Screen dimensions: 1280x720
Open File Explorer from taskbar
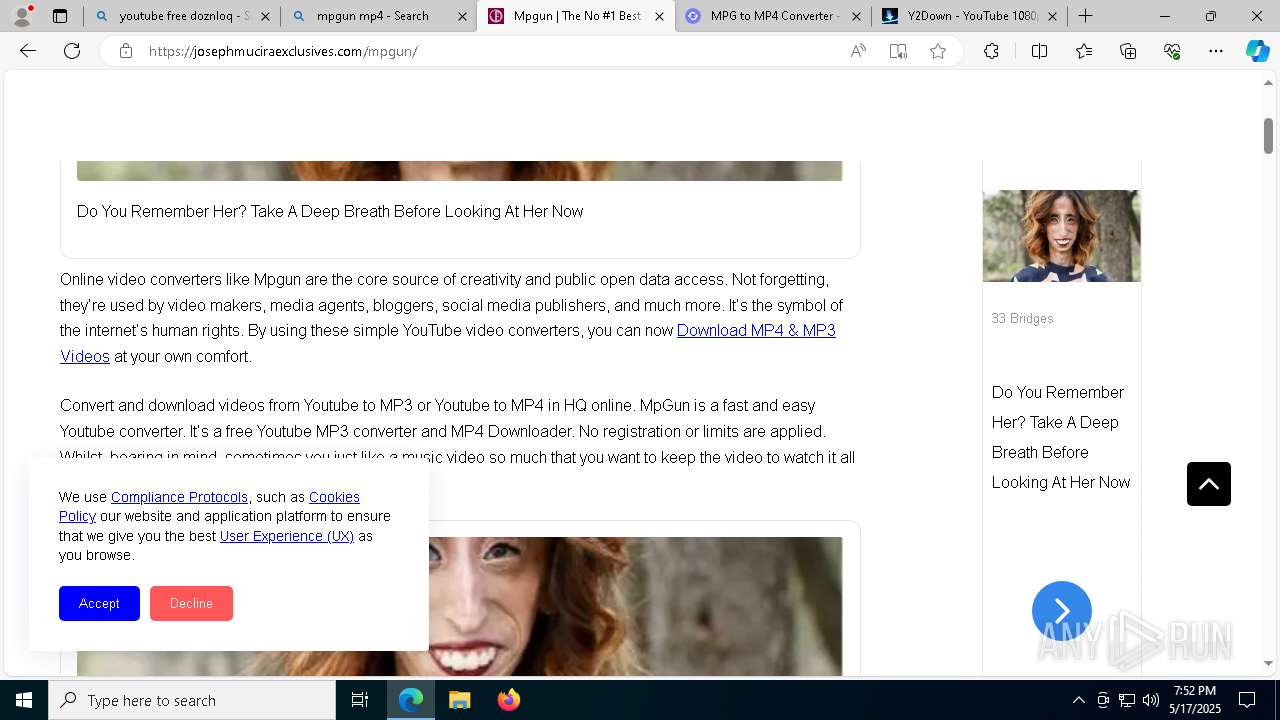(x=459, y=700)
